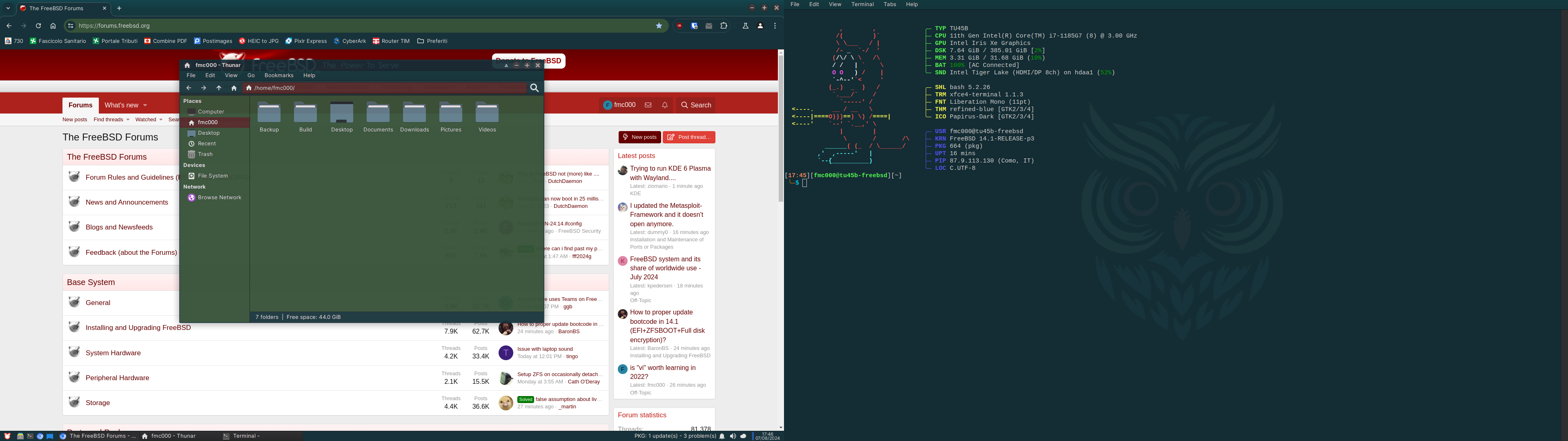Click Thunar's back arrow
Viewport: 1568px width, 441px height.
(x=189, y=88)
